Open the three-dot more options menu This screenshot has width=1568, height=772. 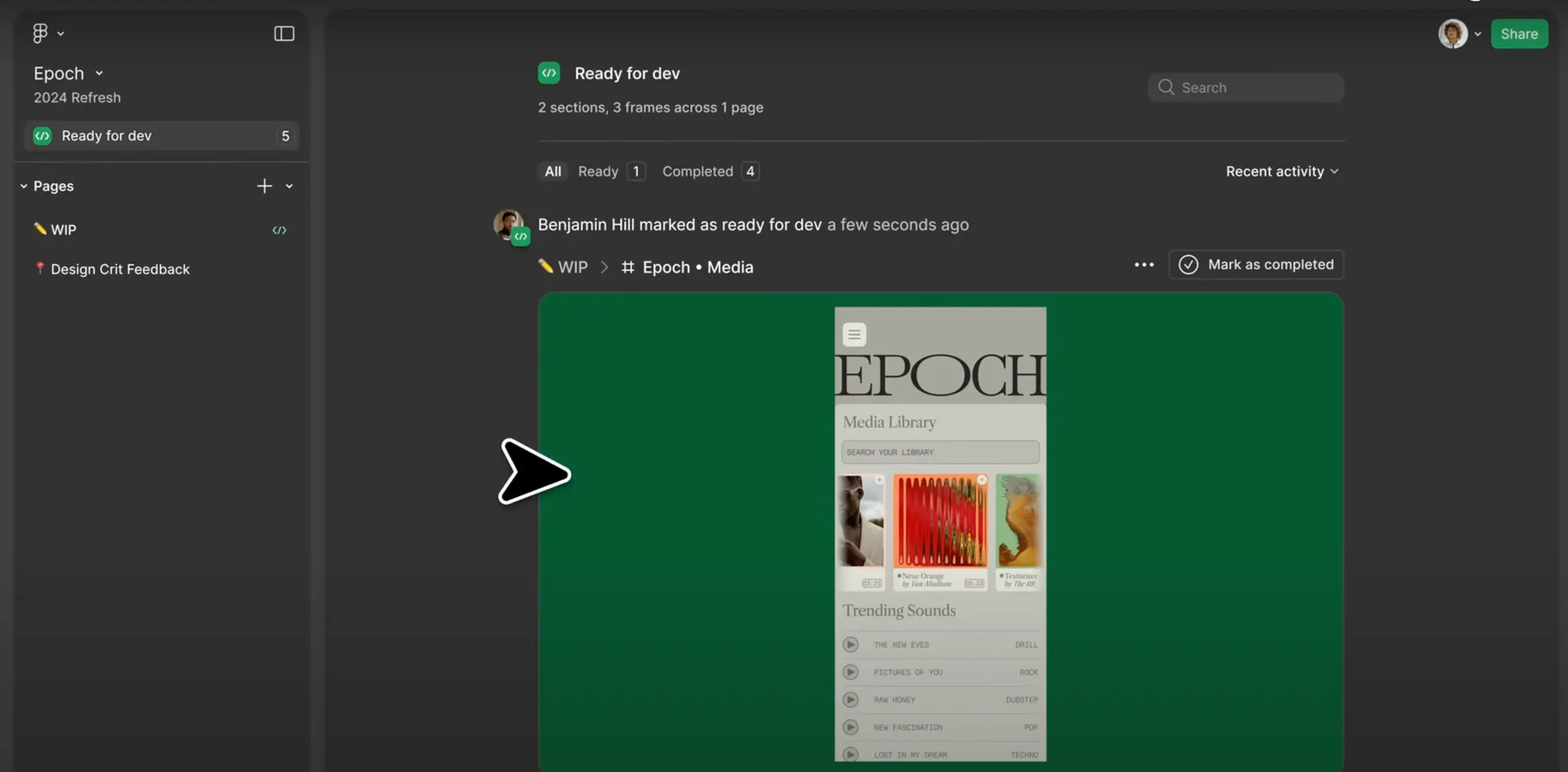coord(1144,265)
